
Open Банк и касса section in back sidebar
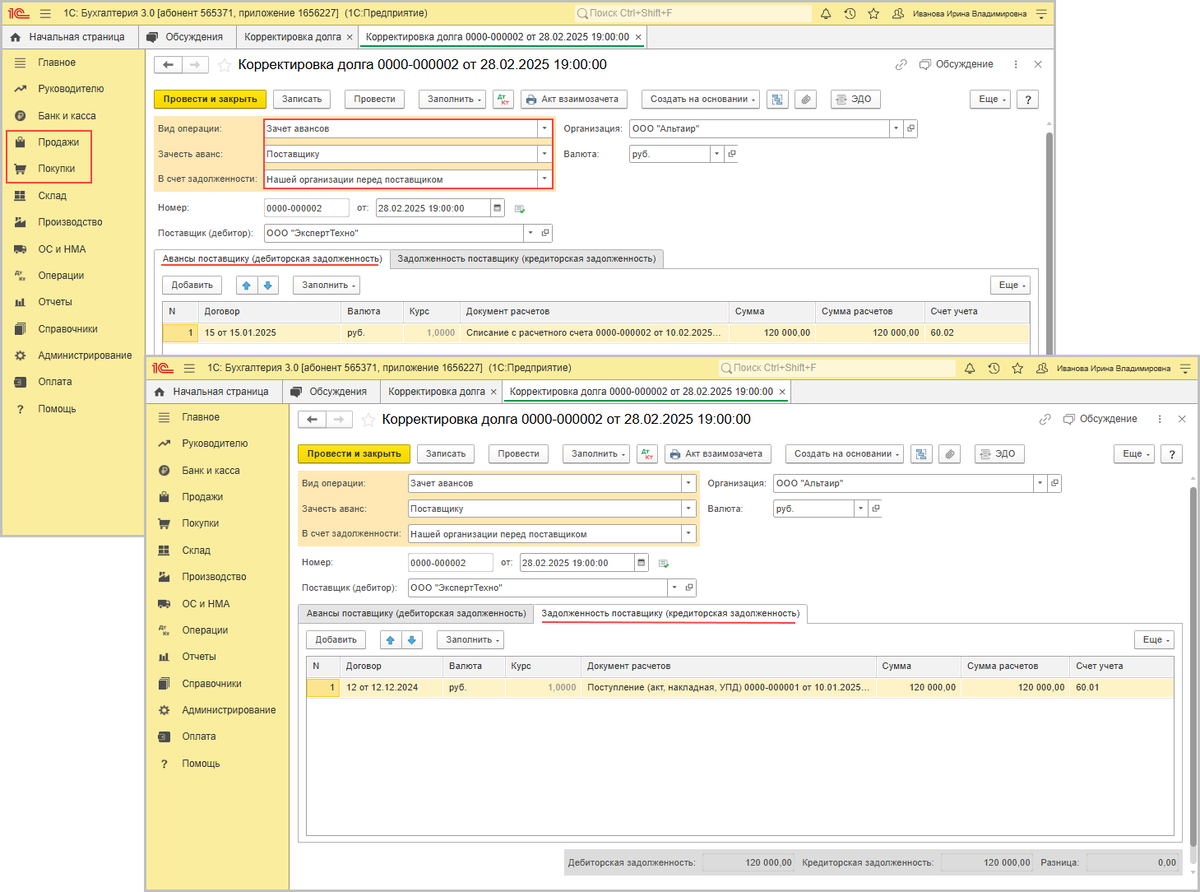[x=67, y=115]
